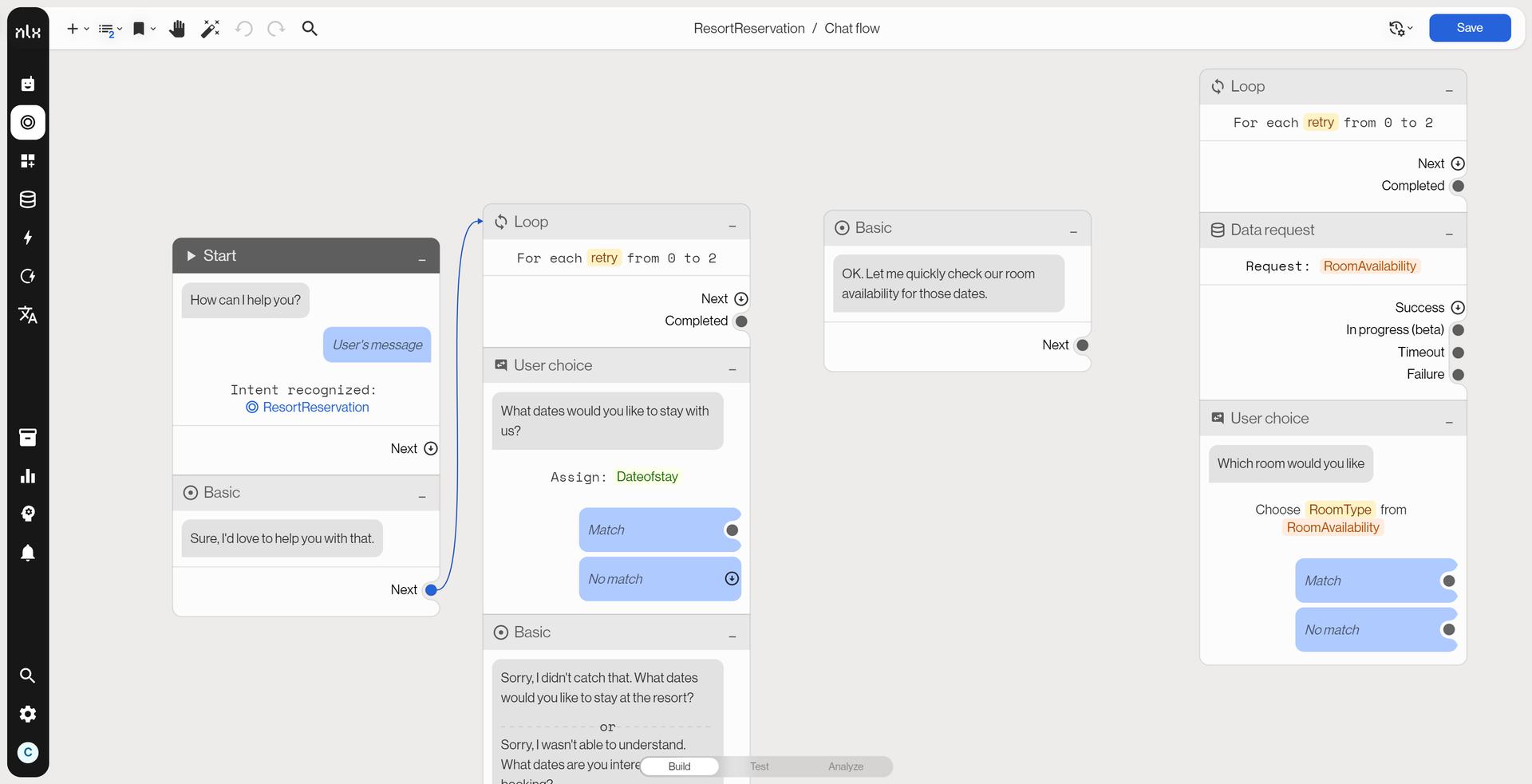Open settings via the gear icon
1532x784 pixels.
click(x=27, y=714)
